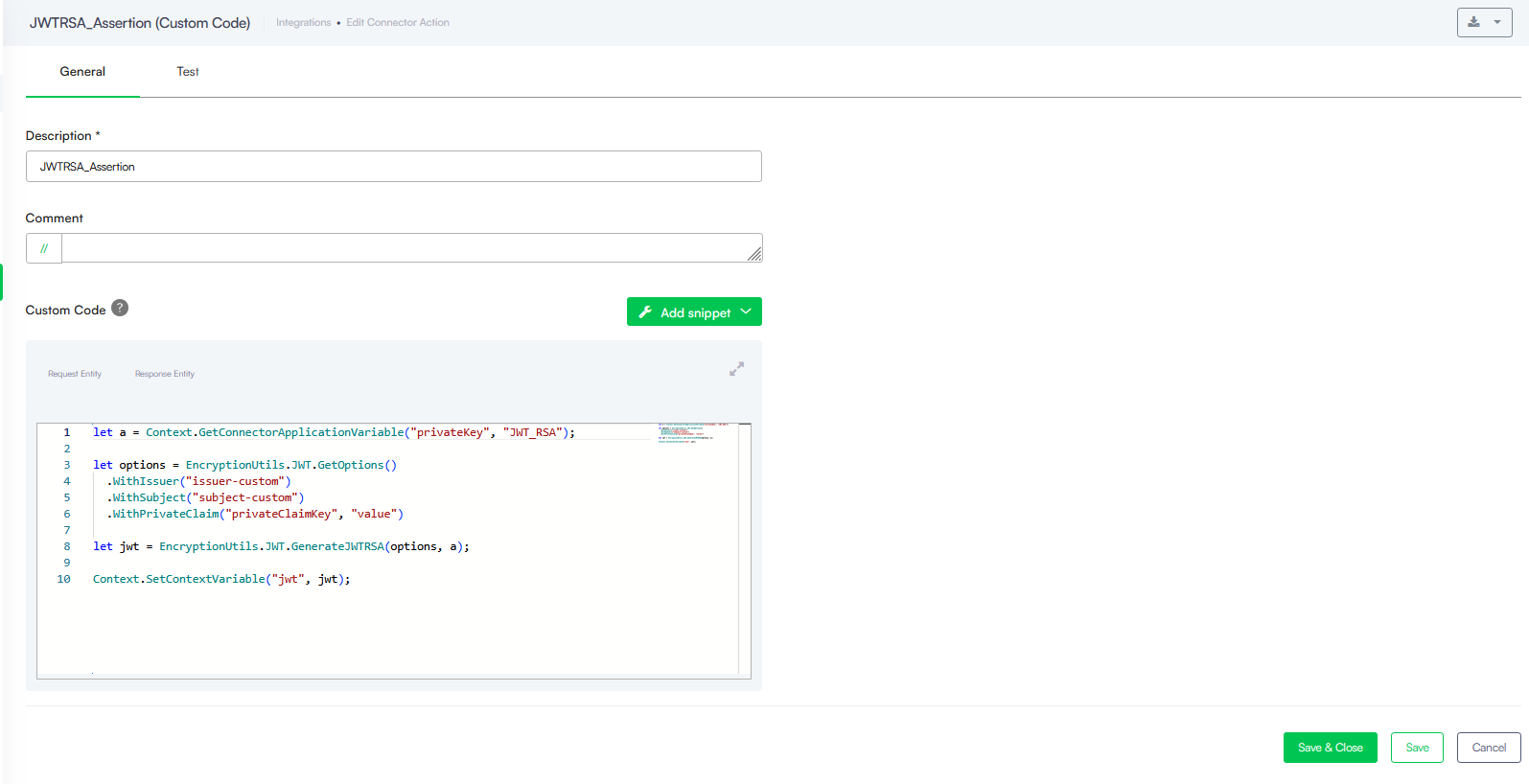Click the Description input field

[394, 166]
